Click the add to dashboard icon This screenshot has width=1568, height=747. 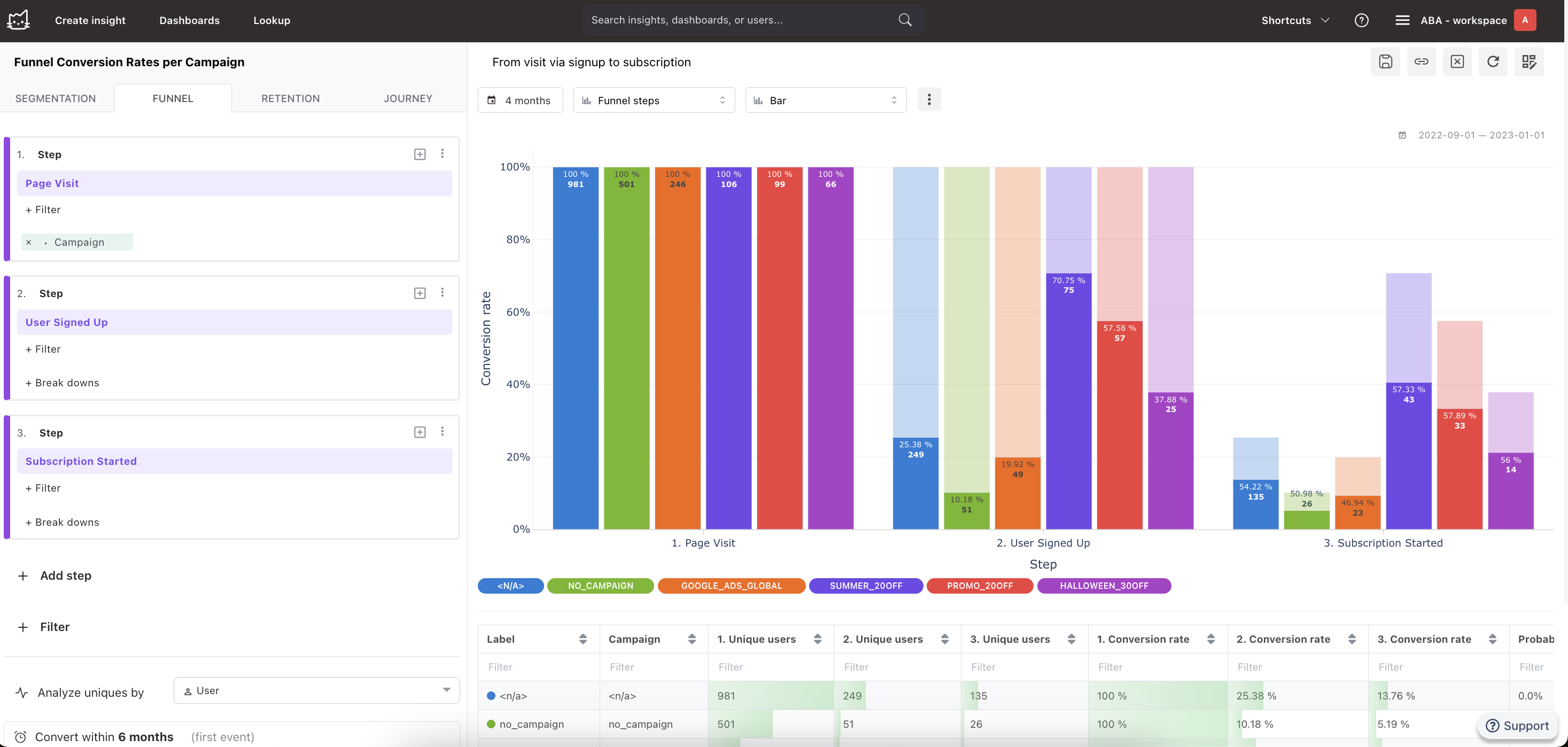1529,61
